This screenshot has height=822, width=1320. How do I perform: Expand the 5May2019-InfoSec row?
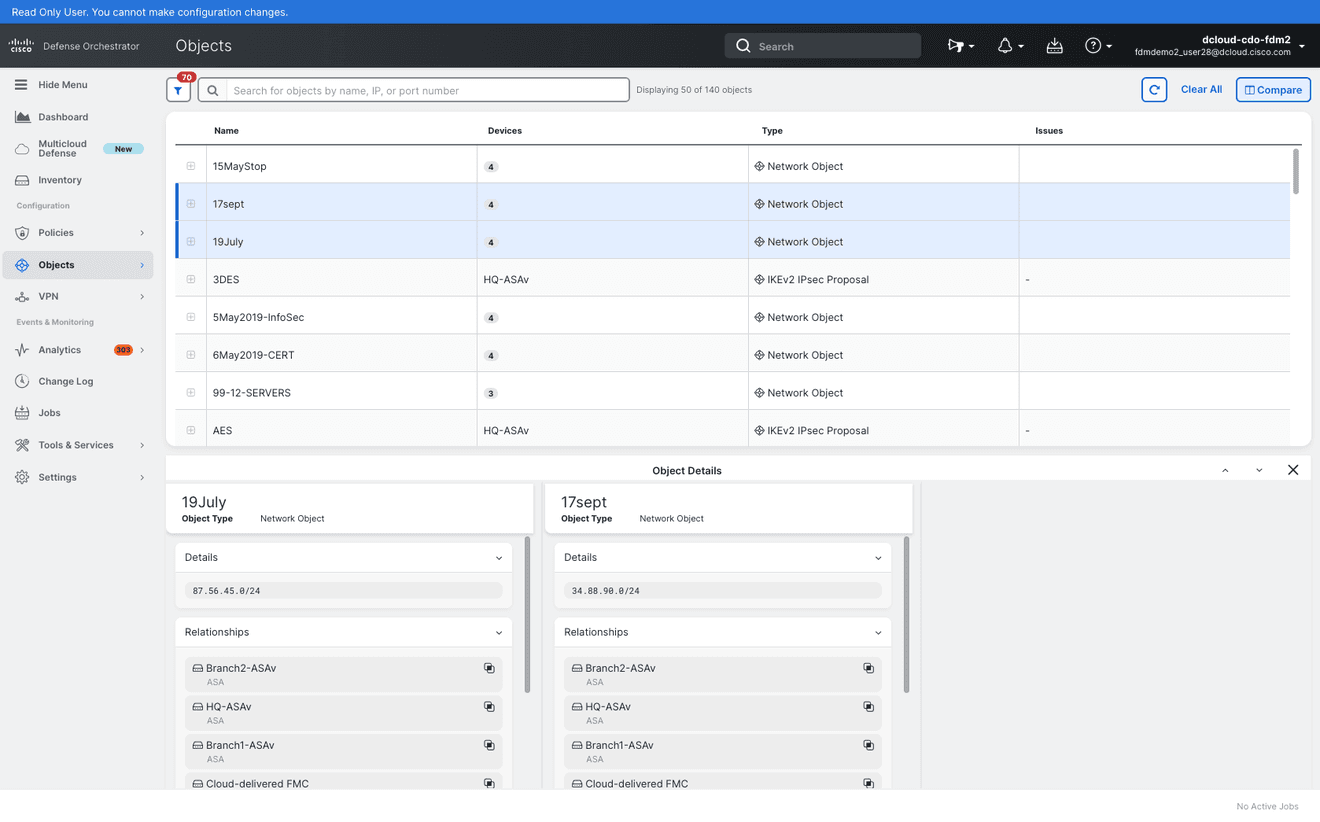pos(191,317)
